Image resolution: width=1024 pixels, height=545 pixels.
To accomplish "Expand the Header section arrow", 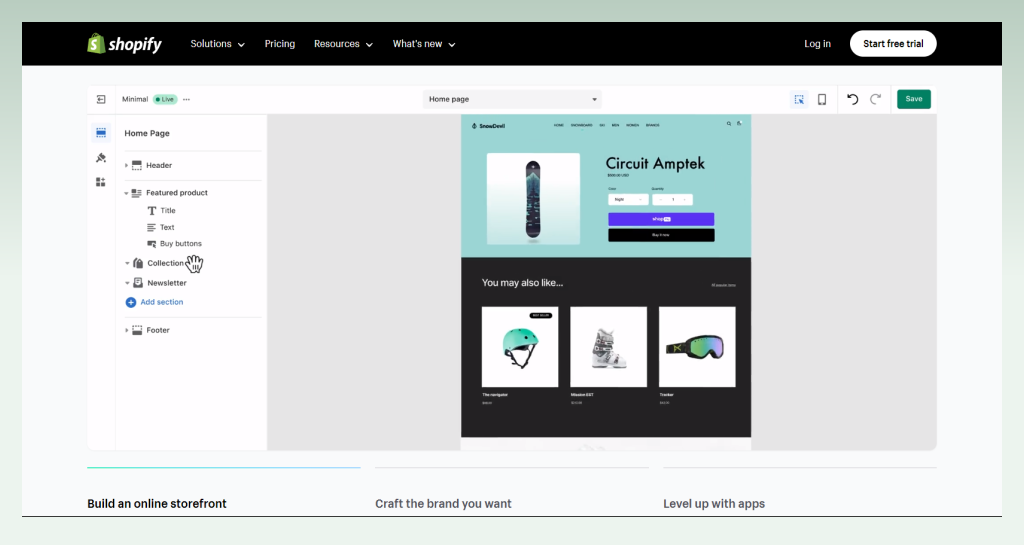I will point(126,166).
